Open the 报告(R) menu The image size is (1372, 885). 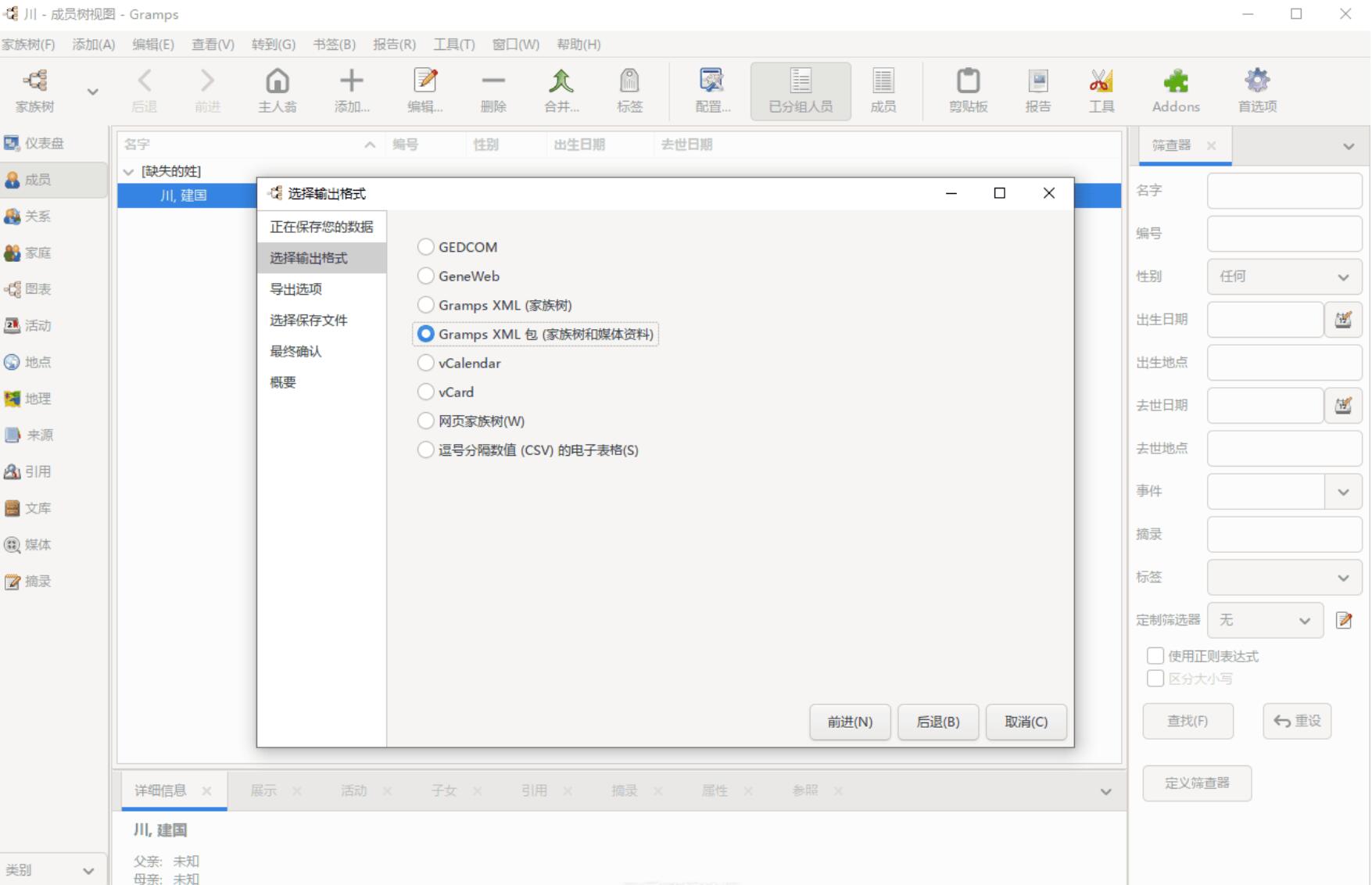point(394,45)
